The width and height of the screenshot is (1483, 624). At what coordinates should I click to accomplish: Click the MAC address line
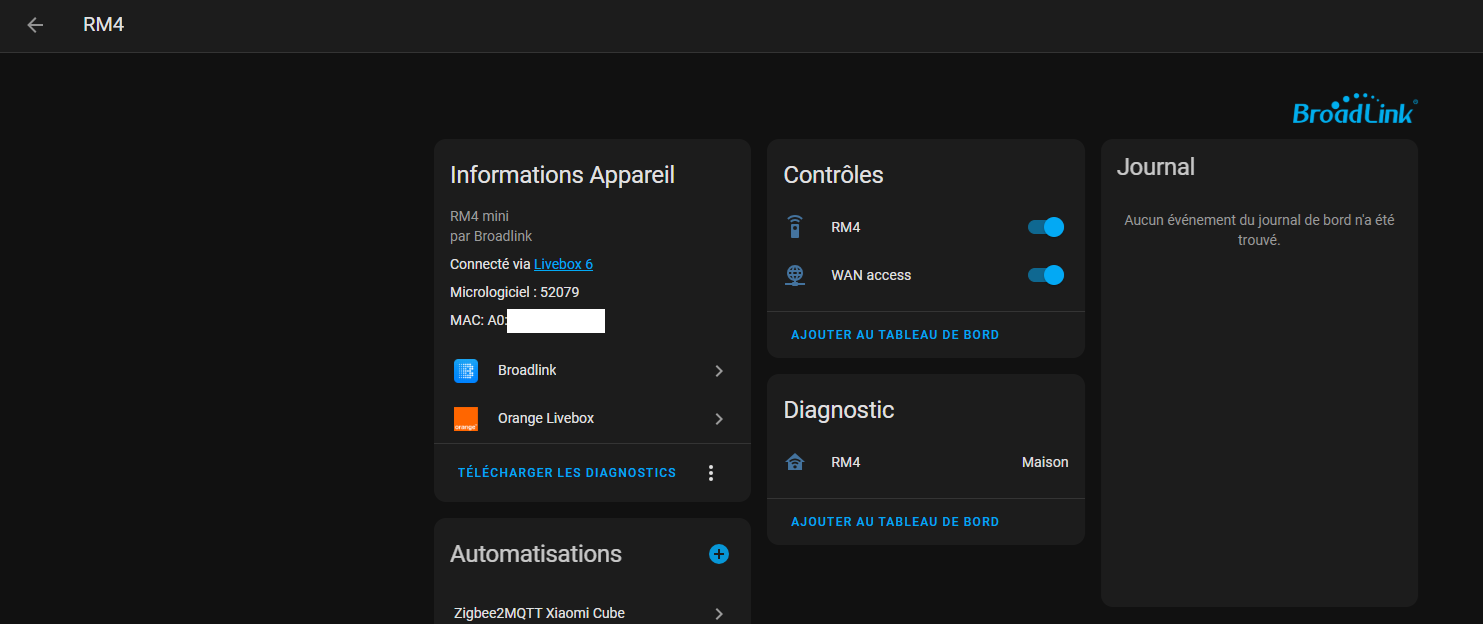point(527,320)
